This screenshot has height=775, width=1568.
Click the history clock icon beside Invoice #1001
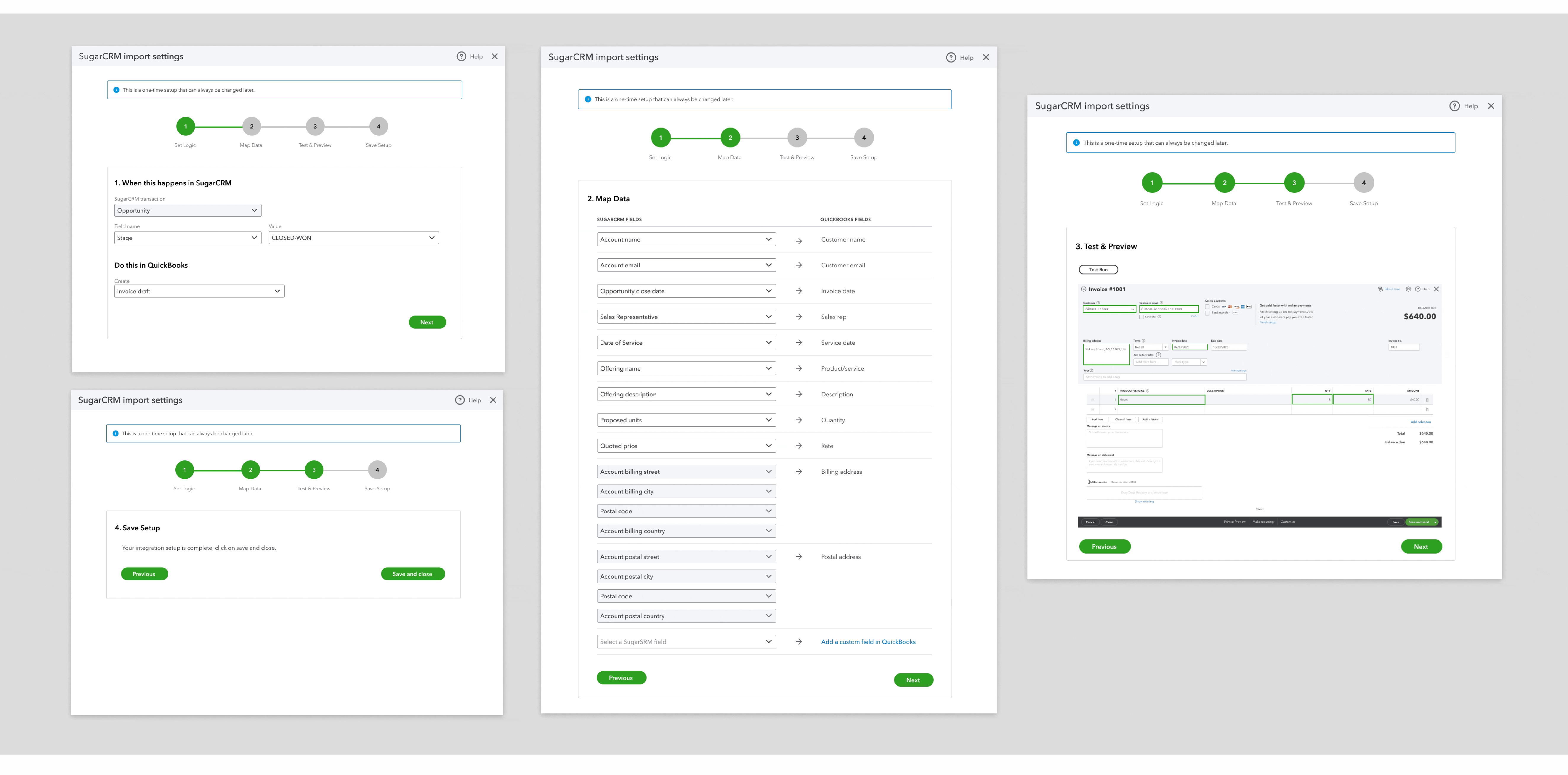pyautogui.click(x=1083, y=289)
